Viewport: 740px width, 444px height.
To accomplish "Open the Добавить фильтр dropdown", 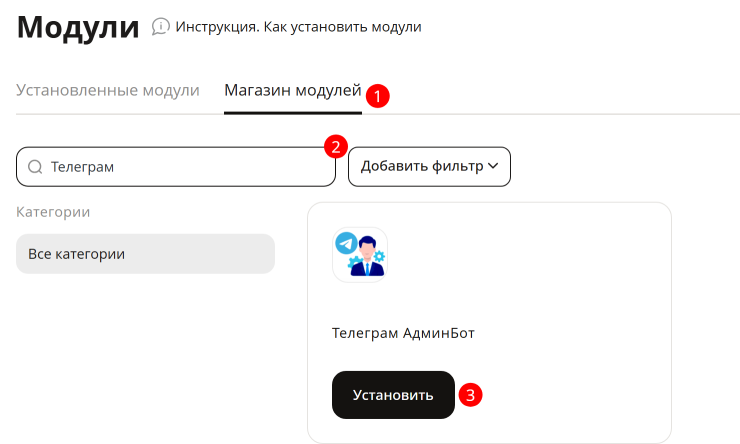I will [x=429, y=167].
